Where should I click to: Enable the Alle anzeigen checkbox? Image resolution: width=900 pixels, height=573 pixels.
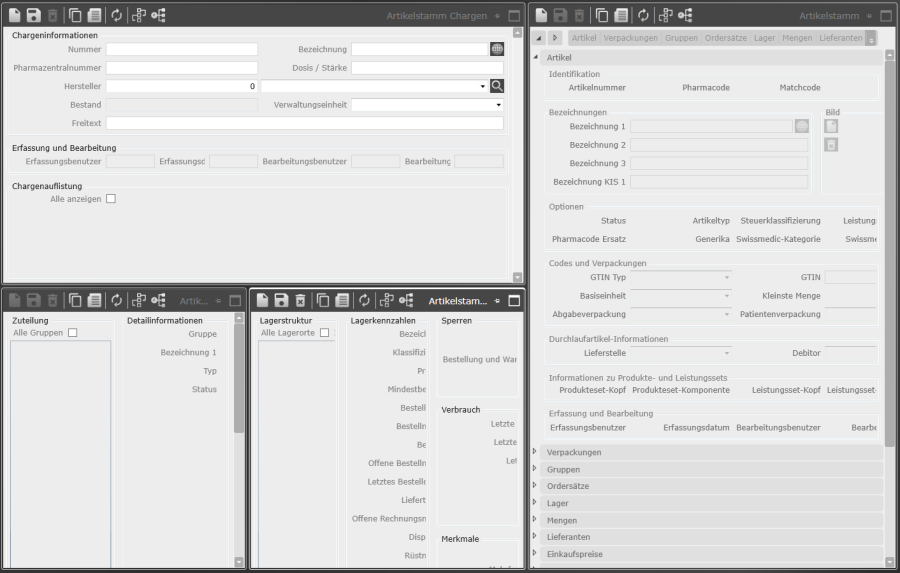[x=111, y=199]
